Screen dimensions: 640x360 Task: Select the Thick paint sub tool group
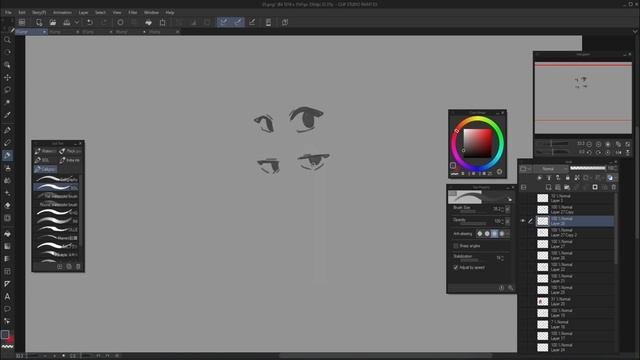70,151
